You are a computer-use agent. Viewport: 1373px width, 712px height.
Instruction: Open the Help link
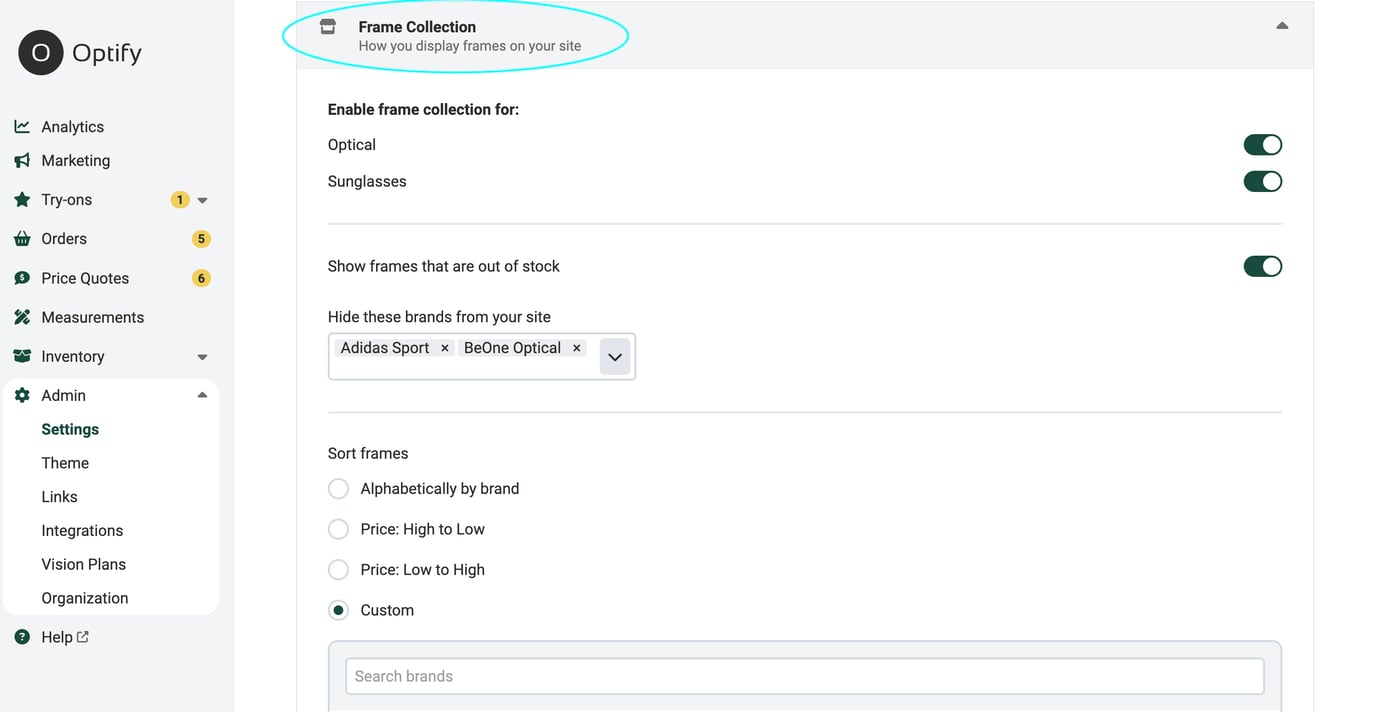pos(56,636)
